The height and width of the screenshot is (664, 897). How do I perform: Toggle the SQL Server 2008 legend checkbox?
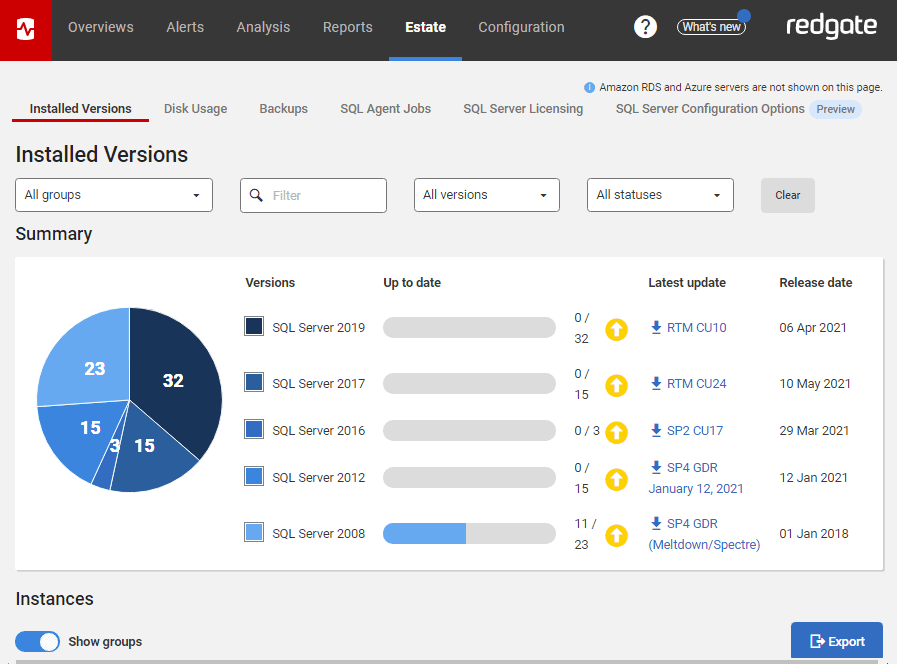pyautogui.click(x=254, y=532)
